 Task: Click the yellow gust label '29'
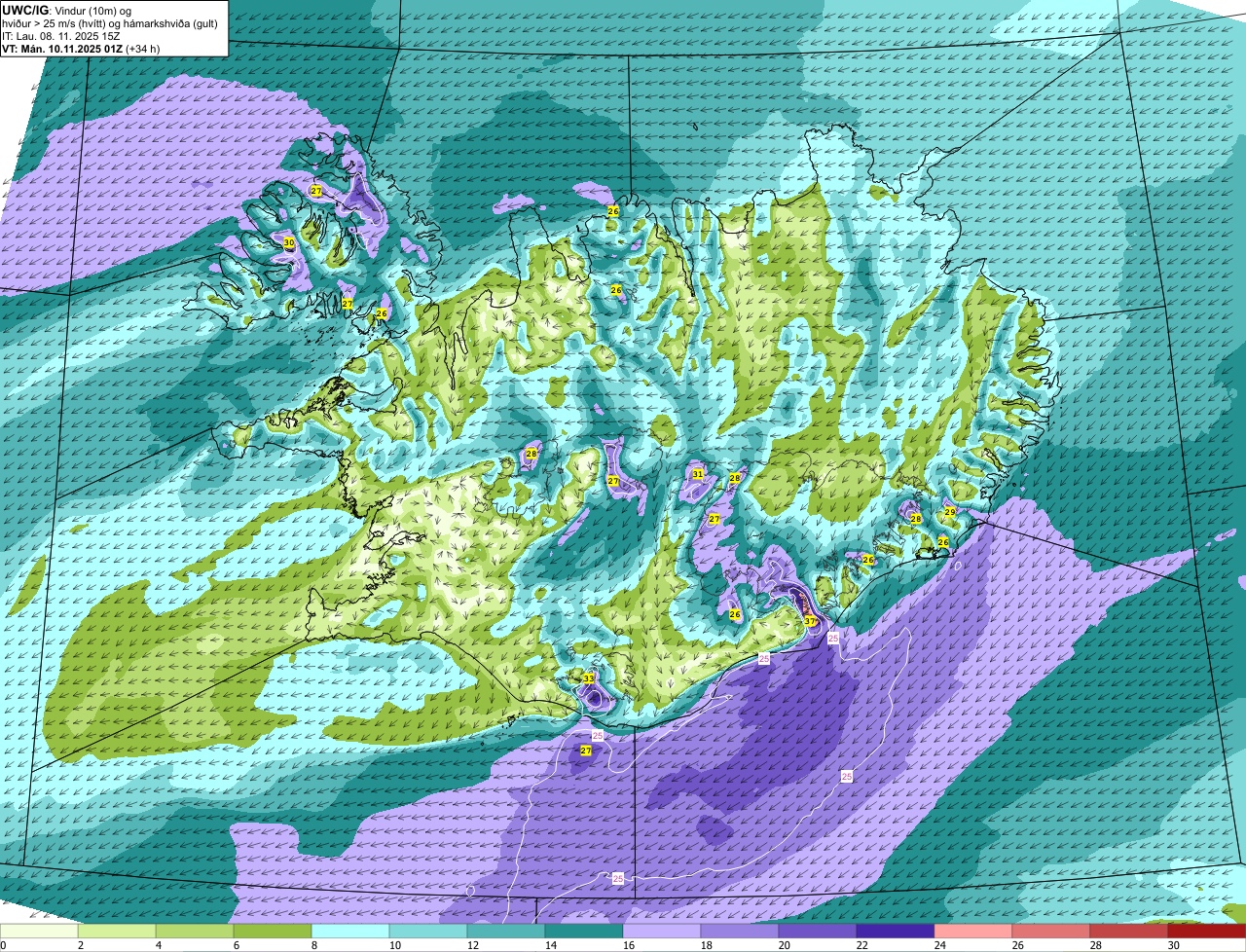coord(950,512)
